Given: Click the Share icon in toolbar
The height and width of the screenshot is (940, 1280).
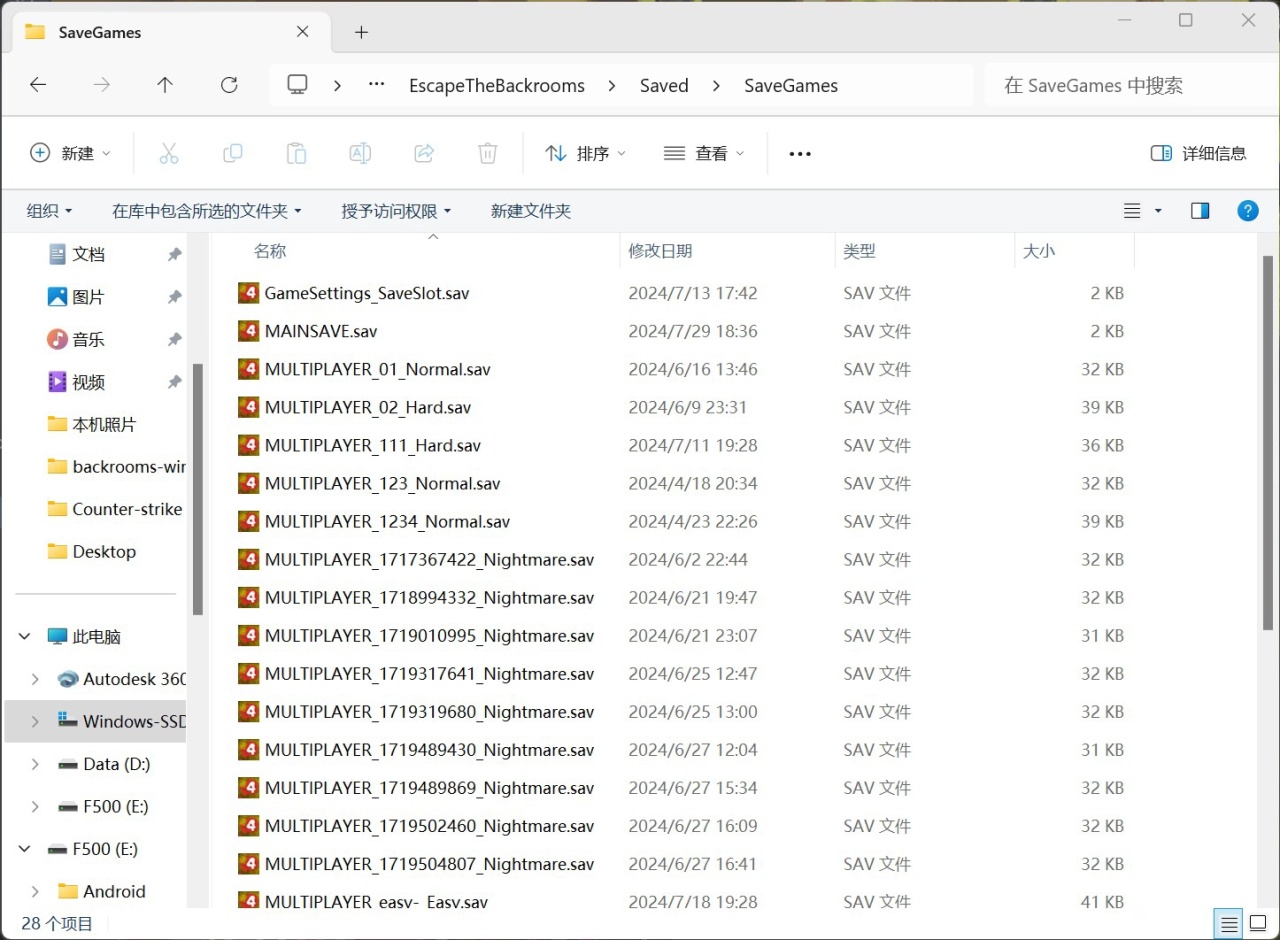Looking at the screenshot, I should [424, 153].
